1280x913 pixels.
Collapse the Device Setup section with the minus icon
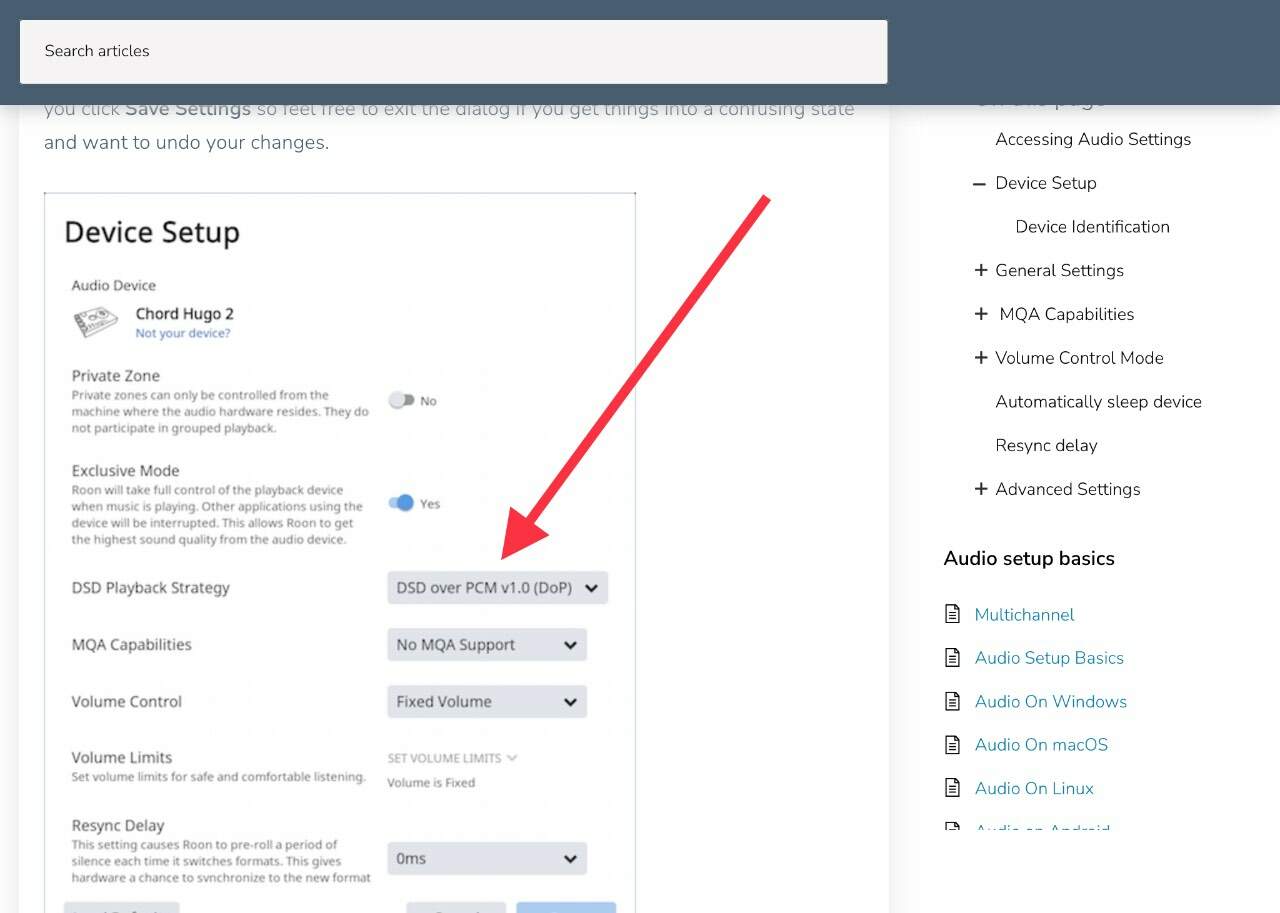tap(979, 183)
